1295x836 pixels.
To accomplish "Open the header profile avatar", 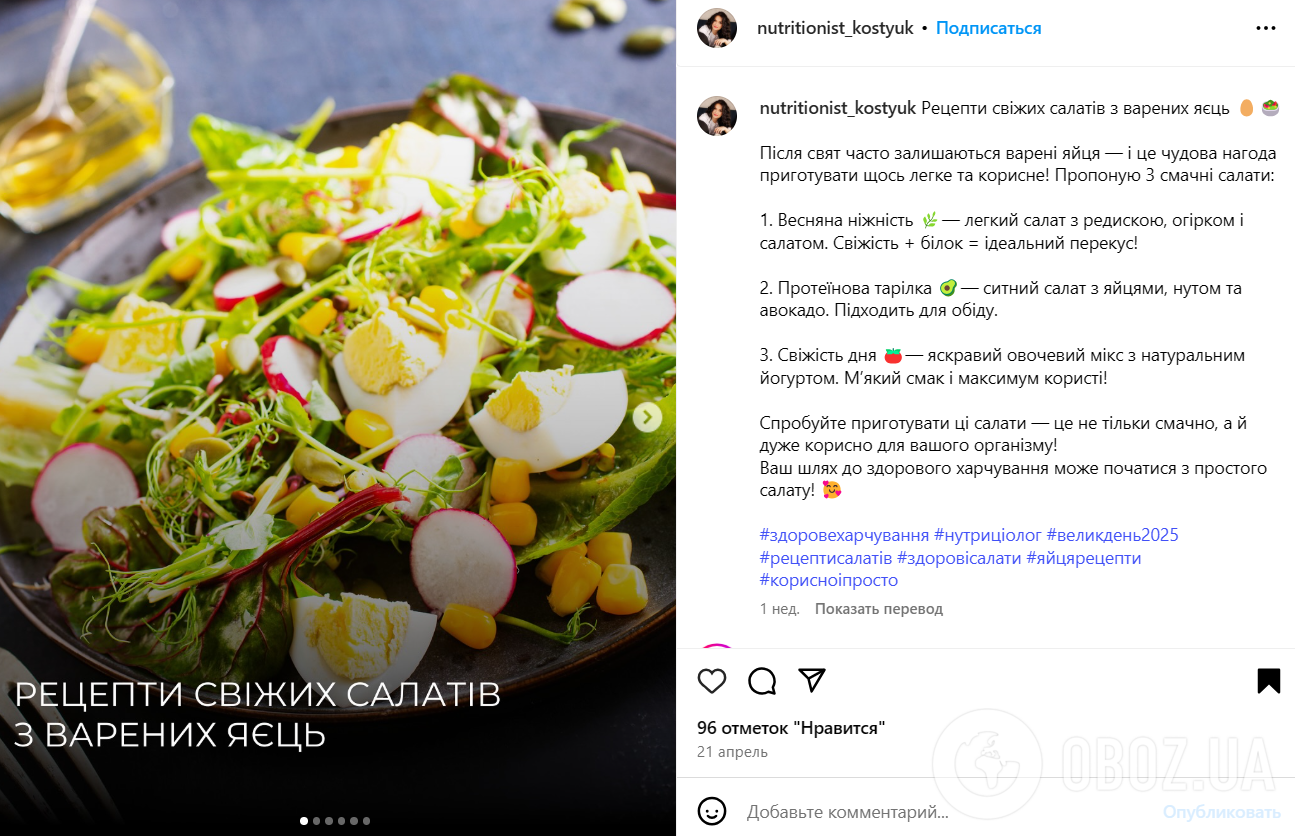I will 717,28.
